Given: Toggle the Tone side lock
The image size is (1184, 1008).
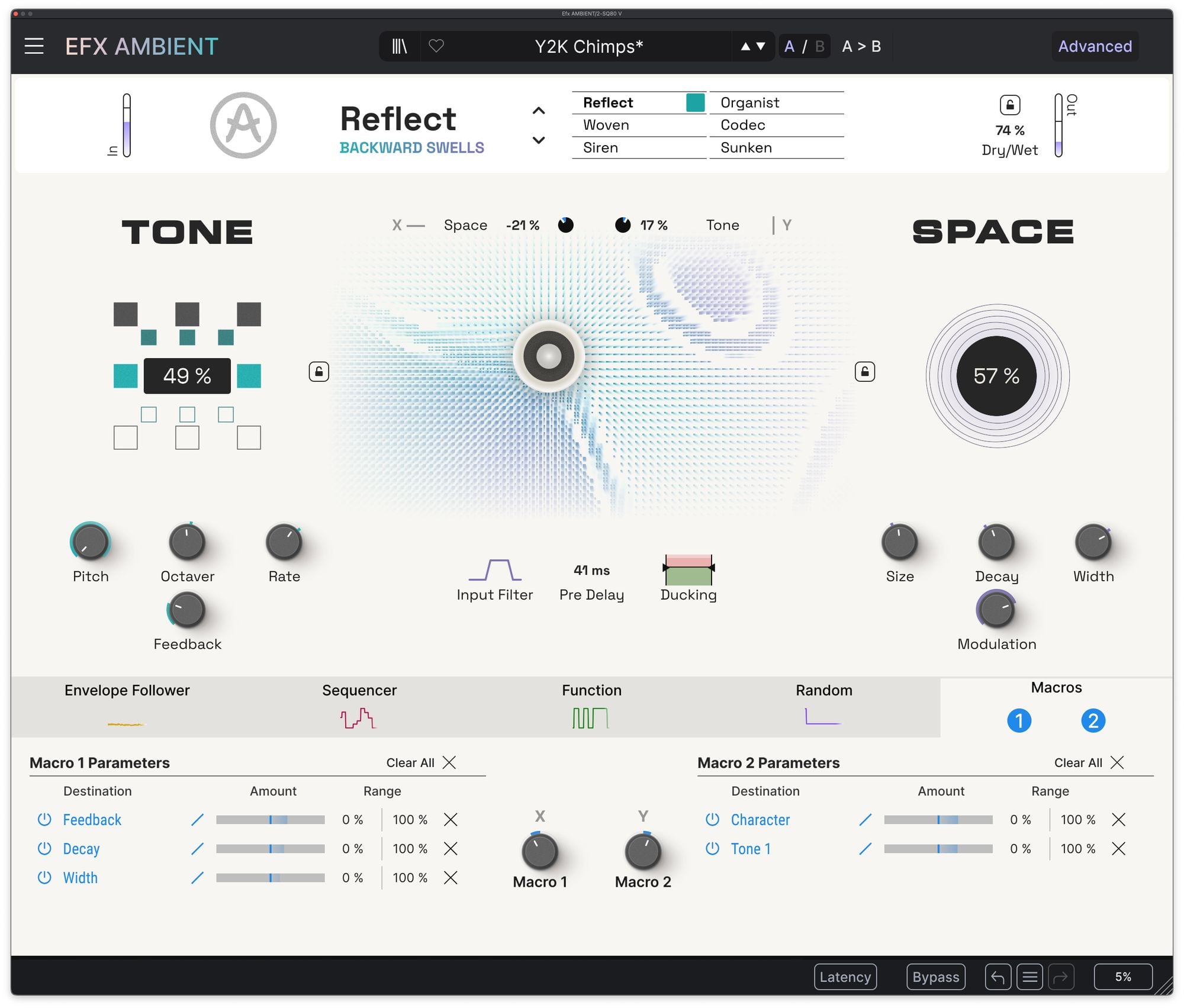Looking at the screenshot, I should coord(319,372).
